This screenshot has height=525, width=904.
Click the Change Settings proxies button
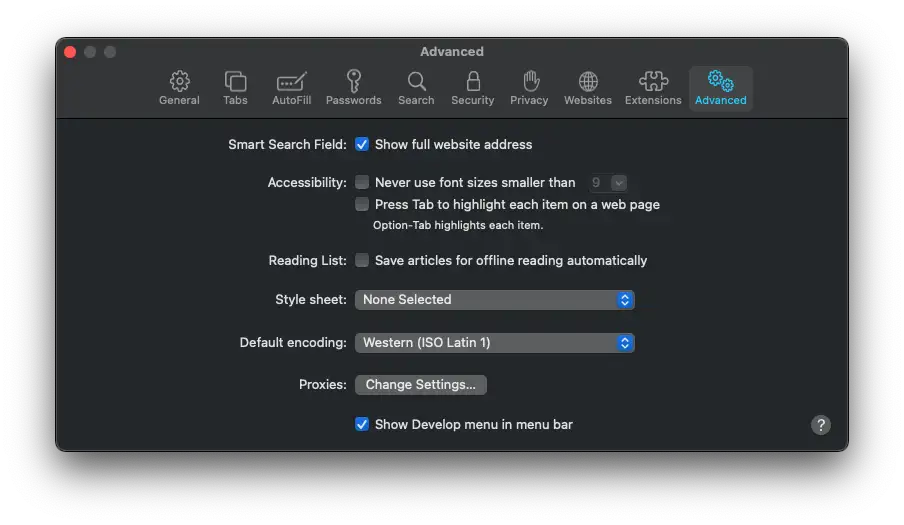click(x=421, y=384)
